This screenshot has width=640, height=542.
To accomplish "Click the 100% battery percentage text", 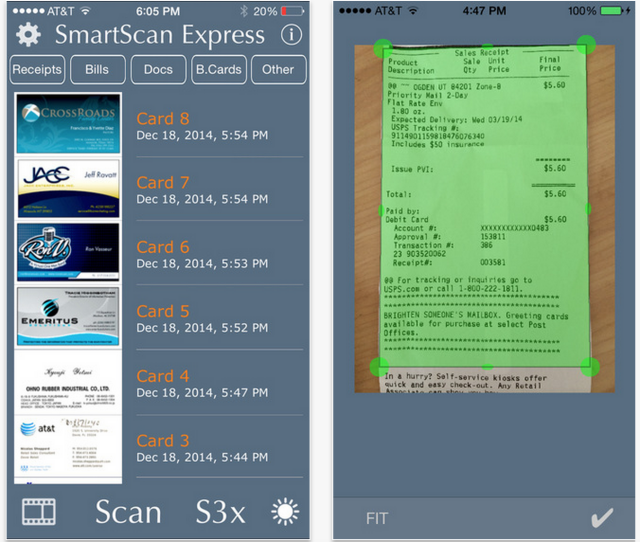I will [x=582, y=11].
